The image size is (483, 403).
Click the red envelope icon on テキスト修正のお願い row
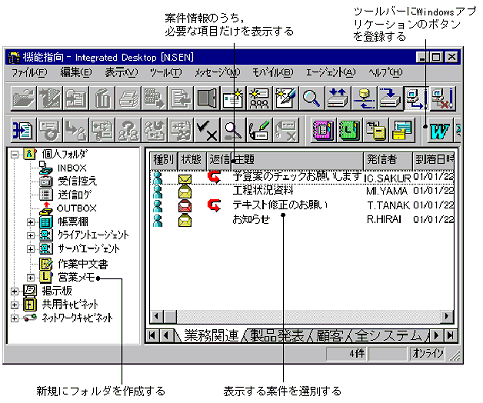tap(185, 206)
